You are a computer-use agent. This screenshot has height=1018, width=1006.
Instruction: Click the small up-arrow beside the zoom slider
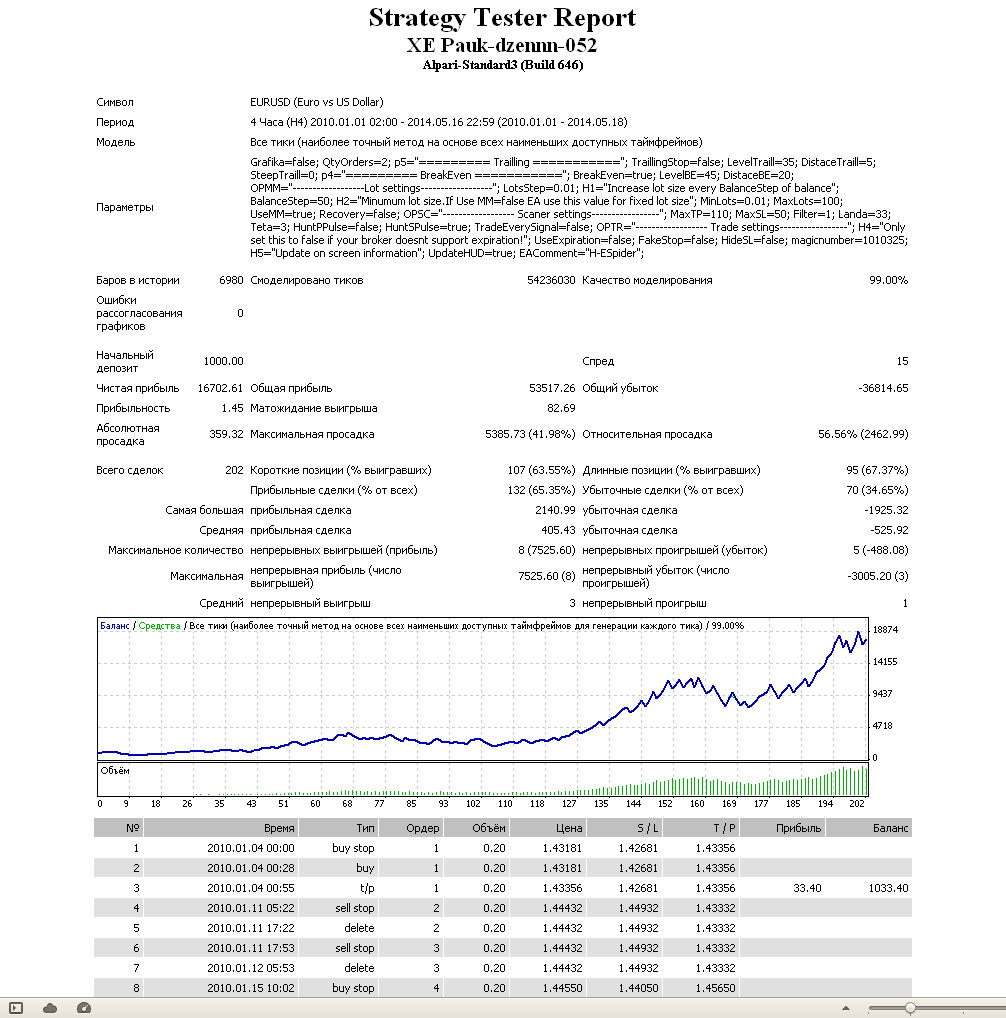pos(846,1008)
